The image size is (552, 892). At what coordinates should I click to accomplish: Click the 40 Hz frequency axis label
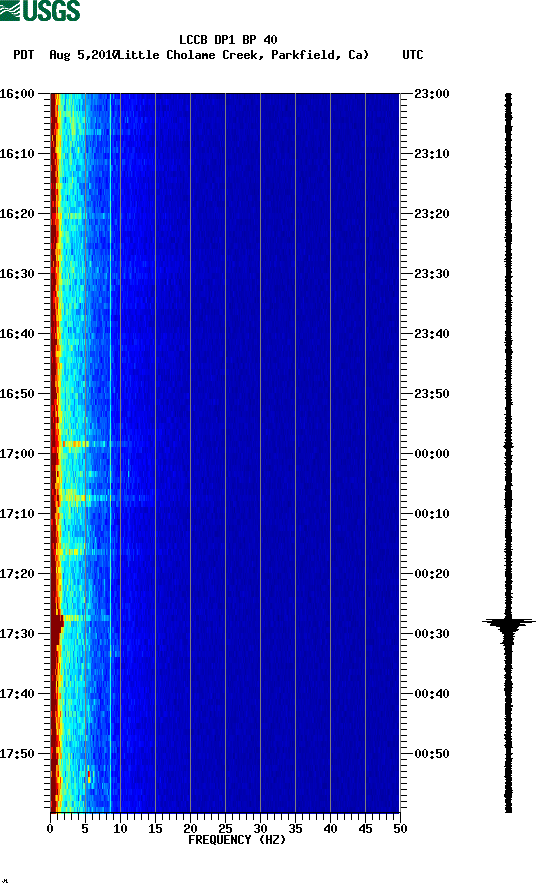[331, 829]
